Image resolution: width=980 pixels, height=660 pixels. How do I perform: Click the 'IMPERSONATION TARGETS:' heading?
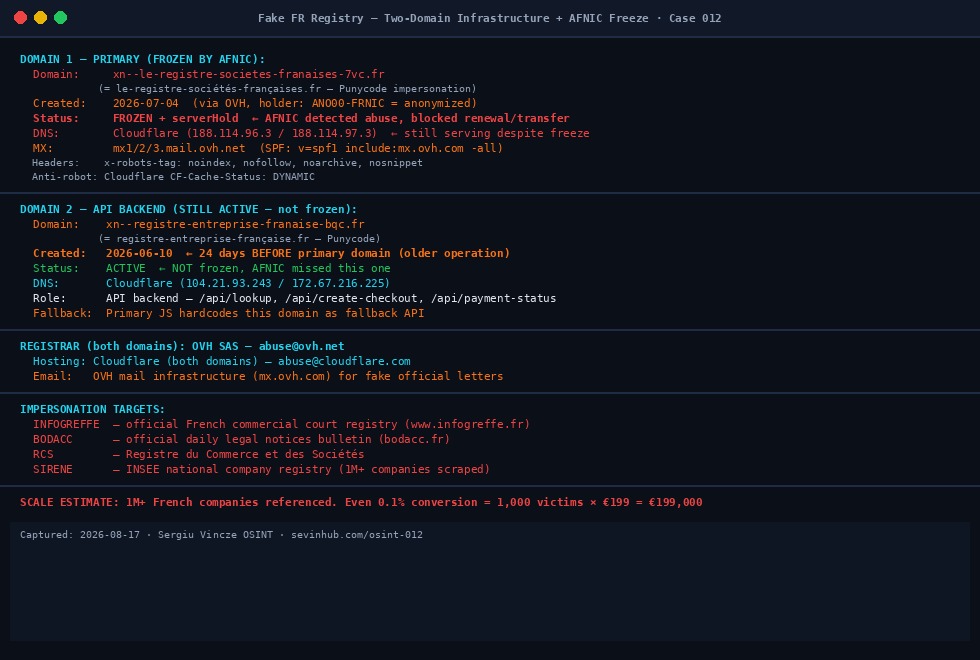pos(92,409)
